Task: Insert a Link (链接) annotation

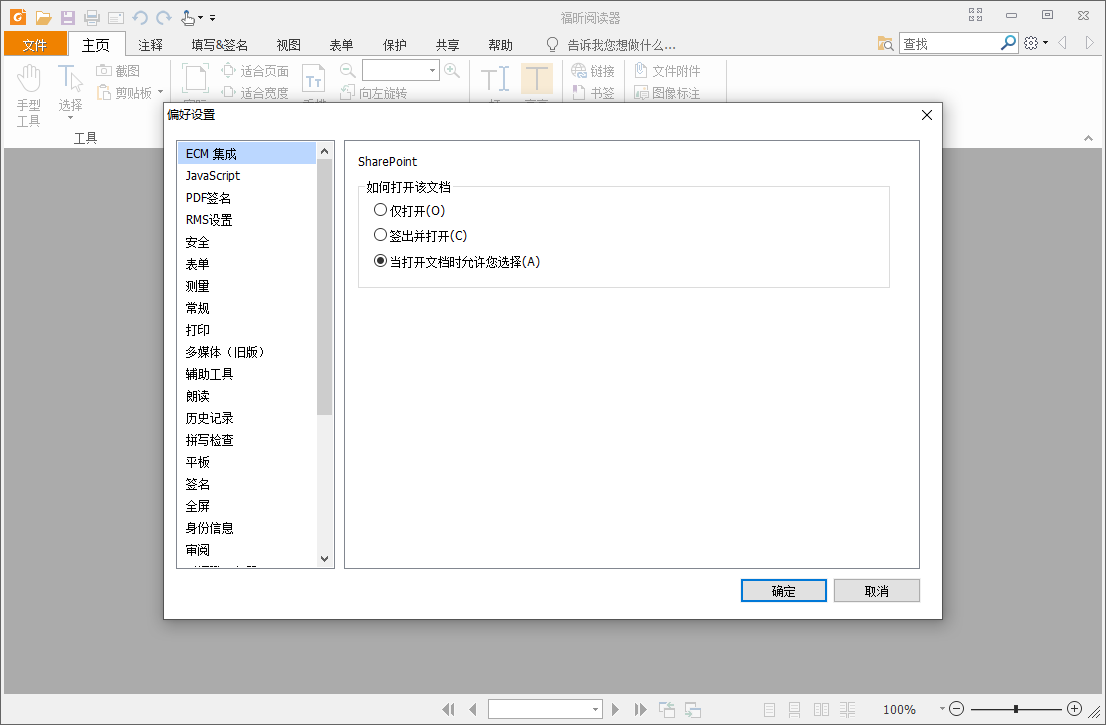Action: (592, 70)
